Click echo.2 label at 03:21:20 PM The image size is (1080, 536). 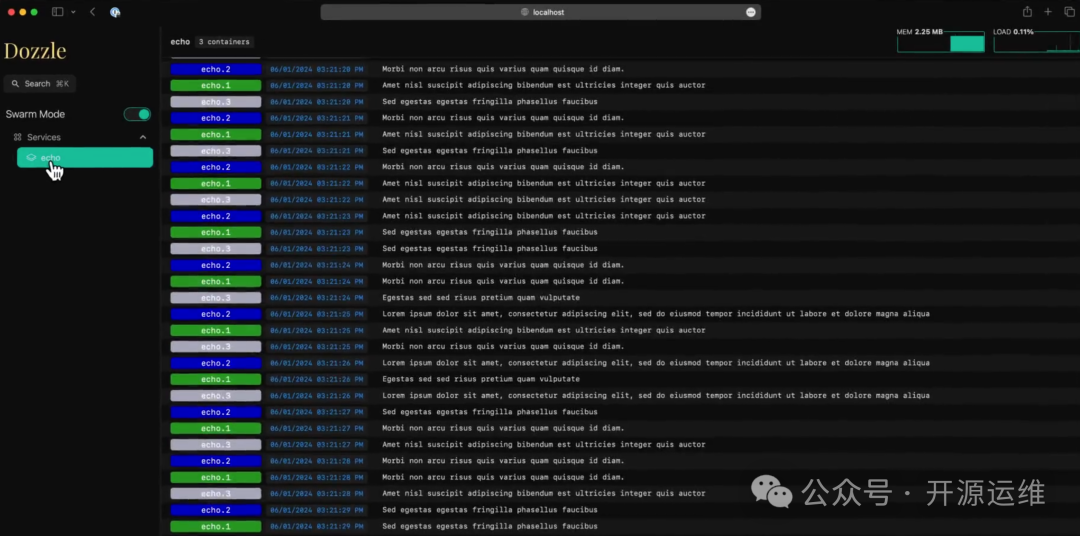pos(216,69)
